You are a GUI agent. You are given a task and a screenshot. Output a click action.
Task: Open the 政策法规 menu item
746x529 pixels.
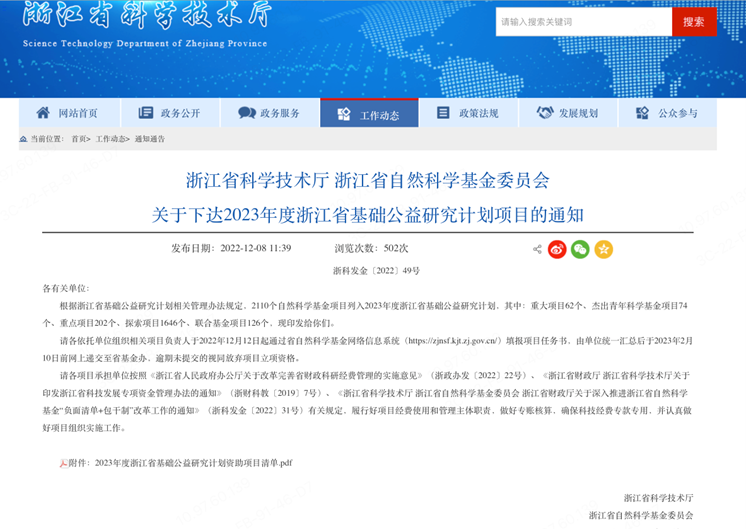click(x=469, y=113)
